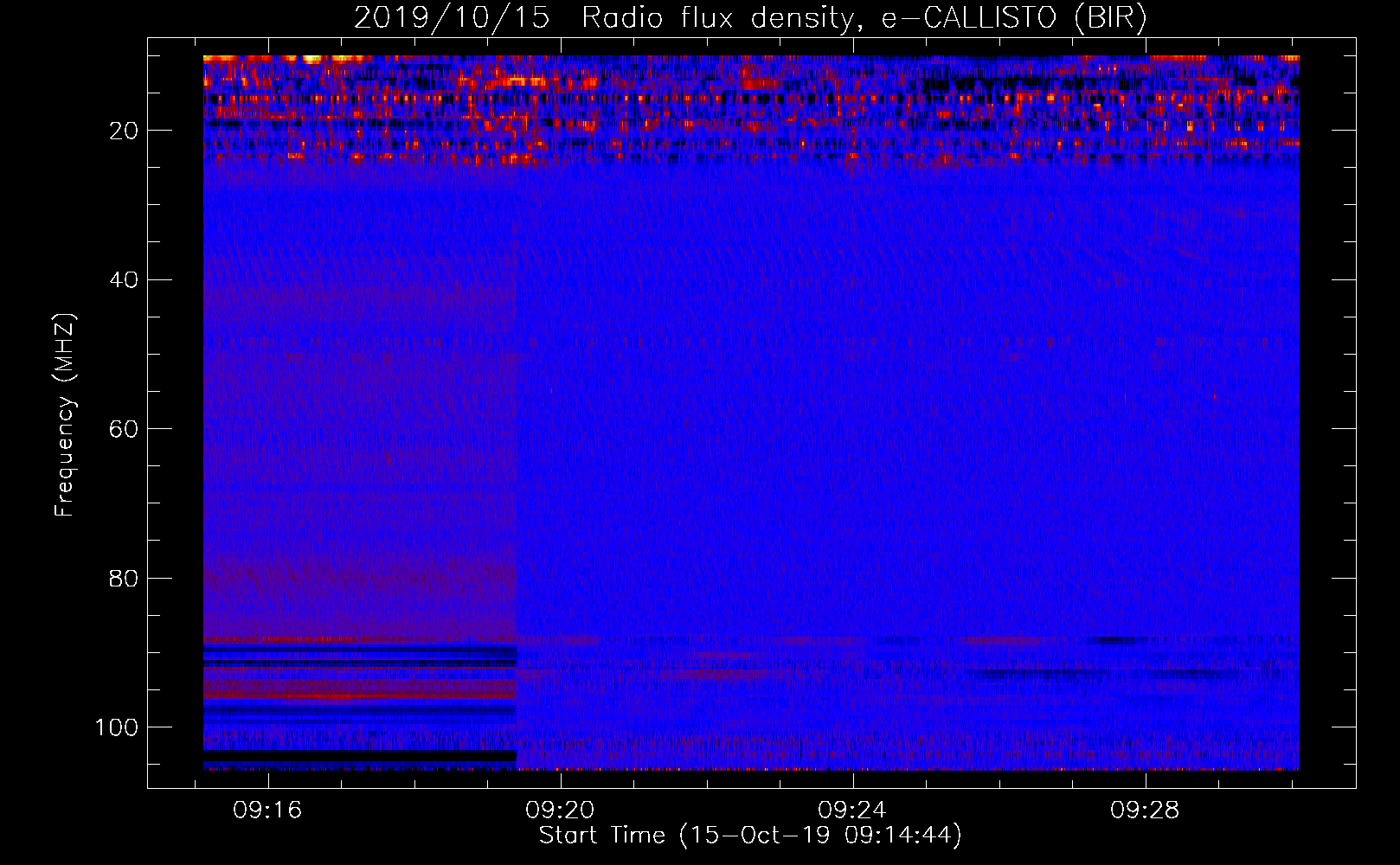The height and width of the screenshot is (865, 1400).
Task: Click the 20 MHz frequency tick label
Action: click(x=124, y=131)
